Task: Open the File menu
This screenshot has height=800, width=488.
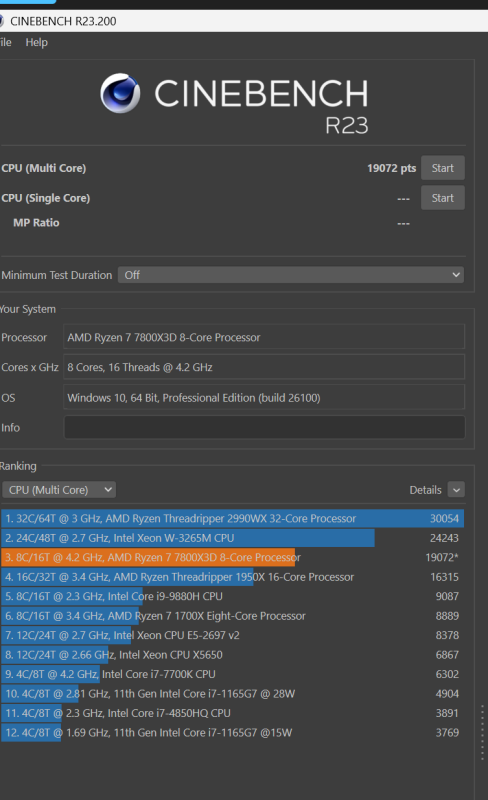Action: coord(6,42)
